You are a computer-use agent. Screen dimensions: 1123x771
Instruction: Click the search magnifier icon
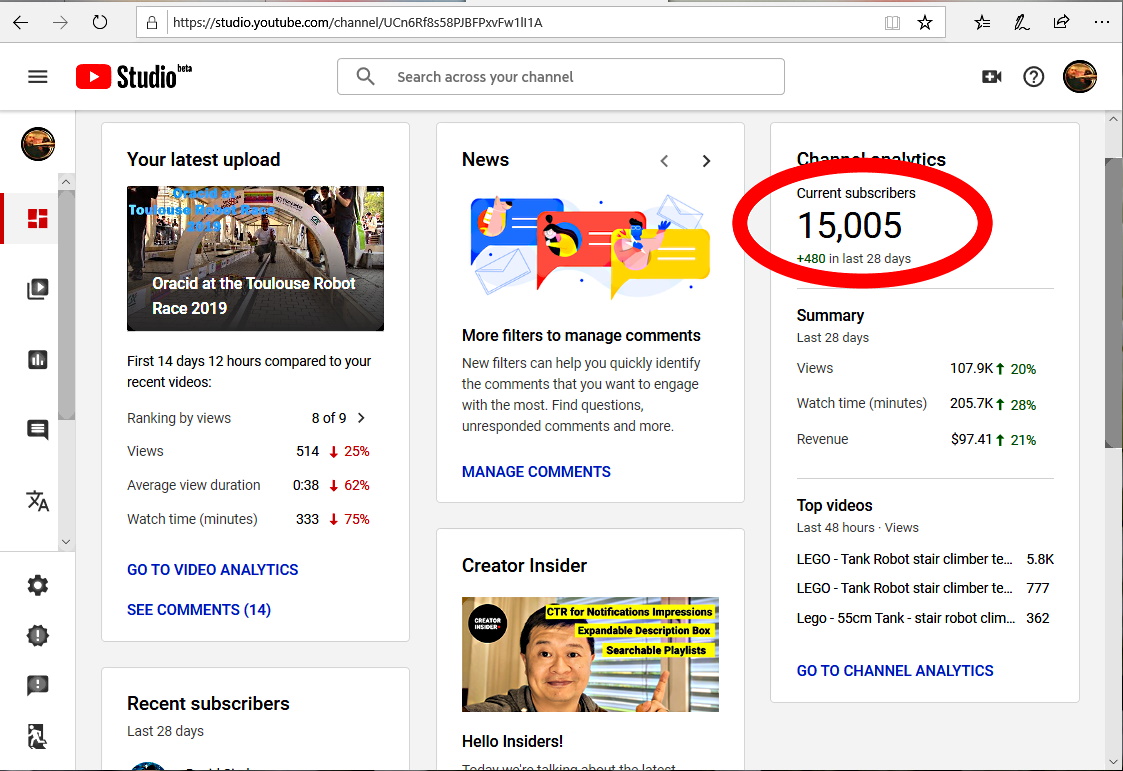[365, 77]
